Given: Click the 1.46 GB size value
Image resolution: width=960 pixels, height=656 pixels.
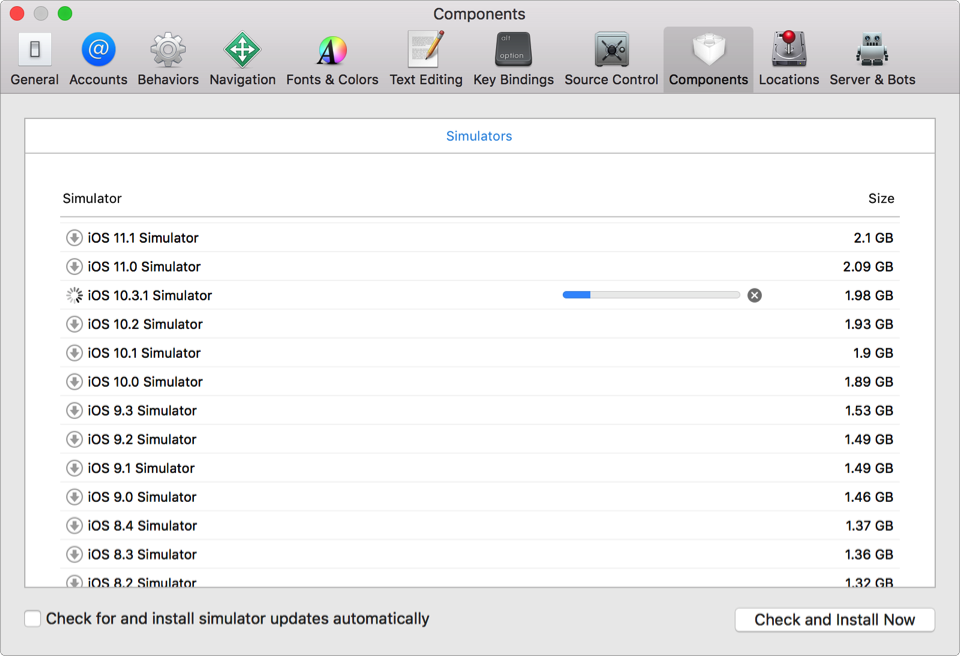Looking at the screenshot, I should [869, 497].
